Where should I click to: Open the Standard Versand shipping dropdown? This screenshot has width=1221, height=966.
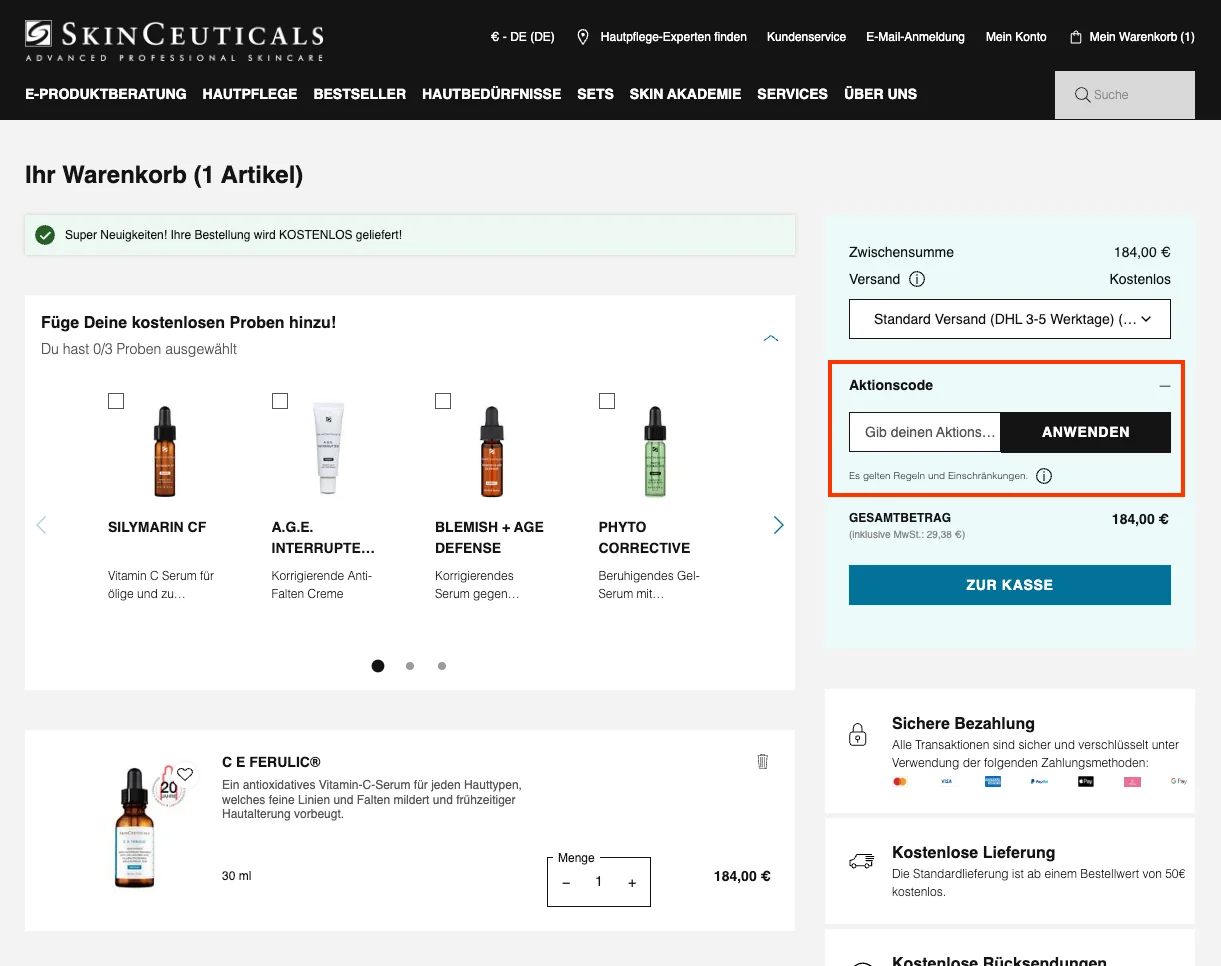click(x=1009, y=318)
